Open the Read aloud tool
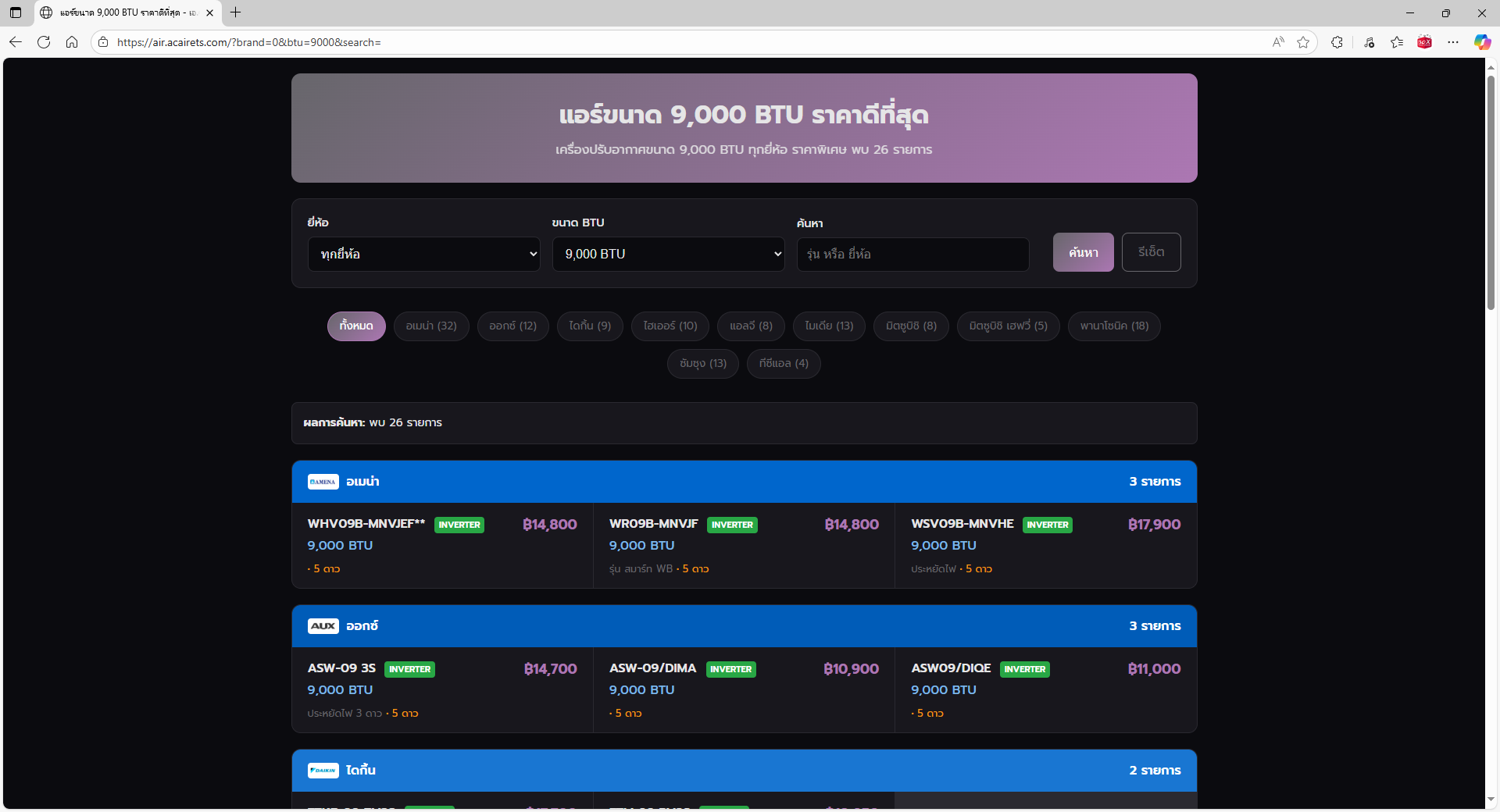Viewport: 1500px width, 812px height. click(x=1278, y=42)
